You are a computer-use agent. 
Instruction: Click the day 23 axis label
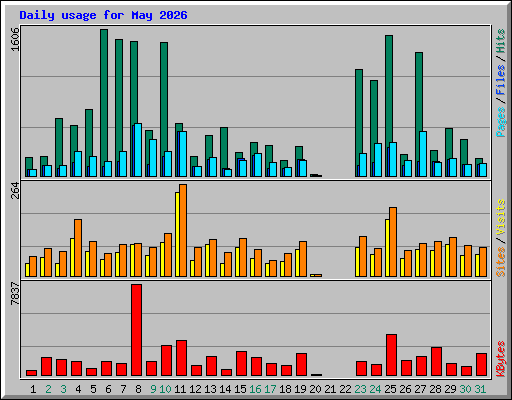(360, 389)
